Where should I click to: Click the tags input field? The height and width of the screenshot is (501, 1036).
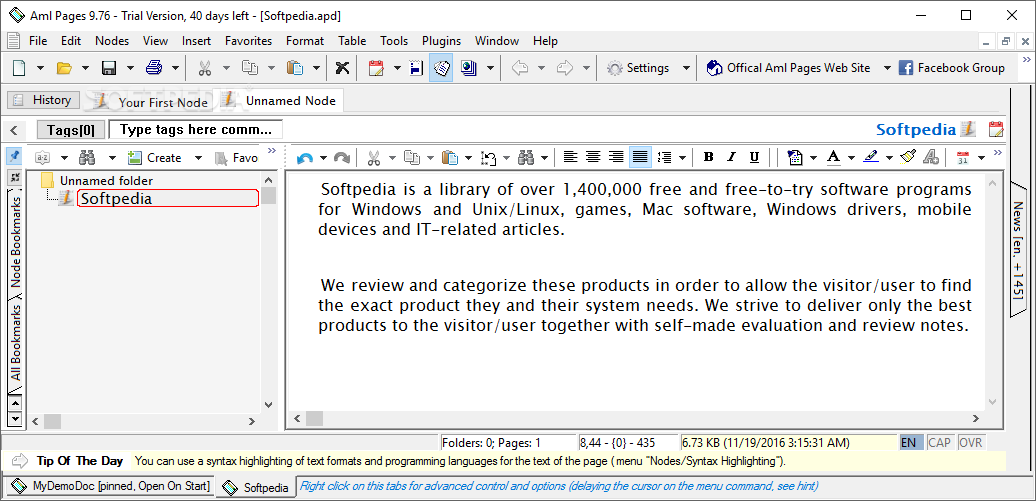[x=196, y=130]
